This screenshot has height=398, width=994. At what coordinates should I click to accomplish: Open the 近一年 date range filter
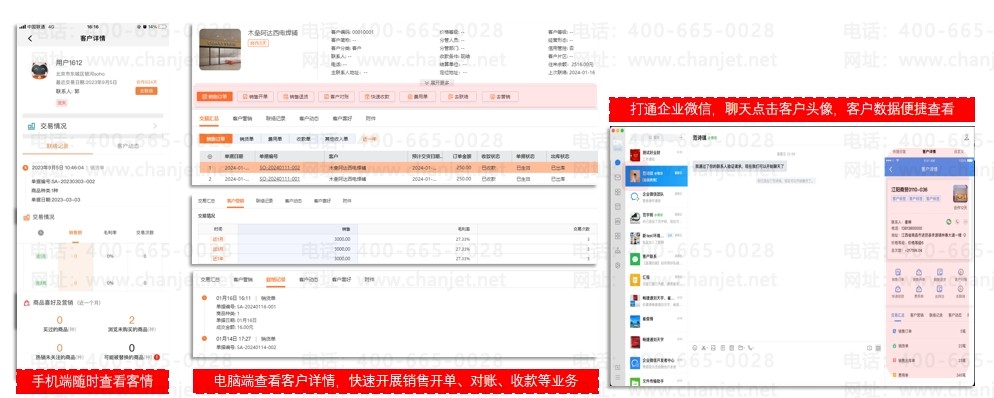(370, 139)
